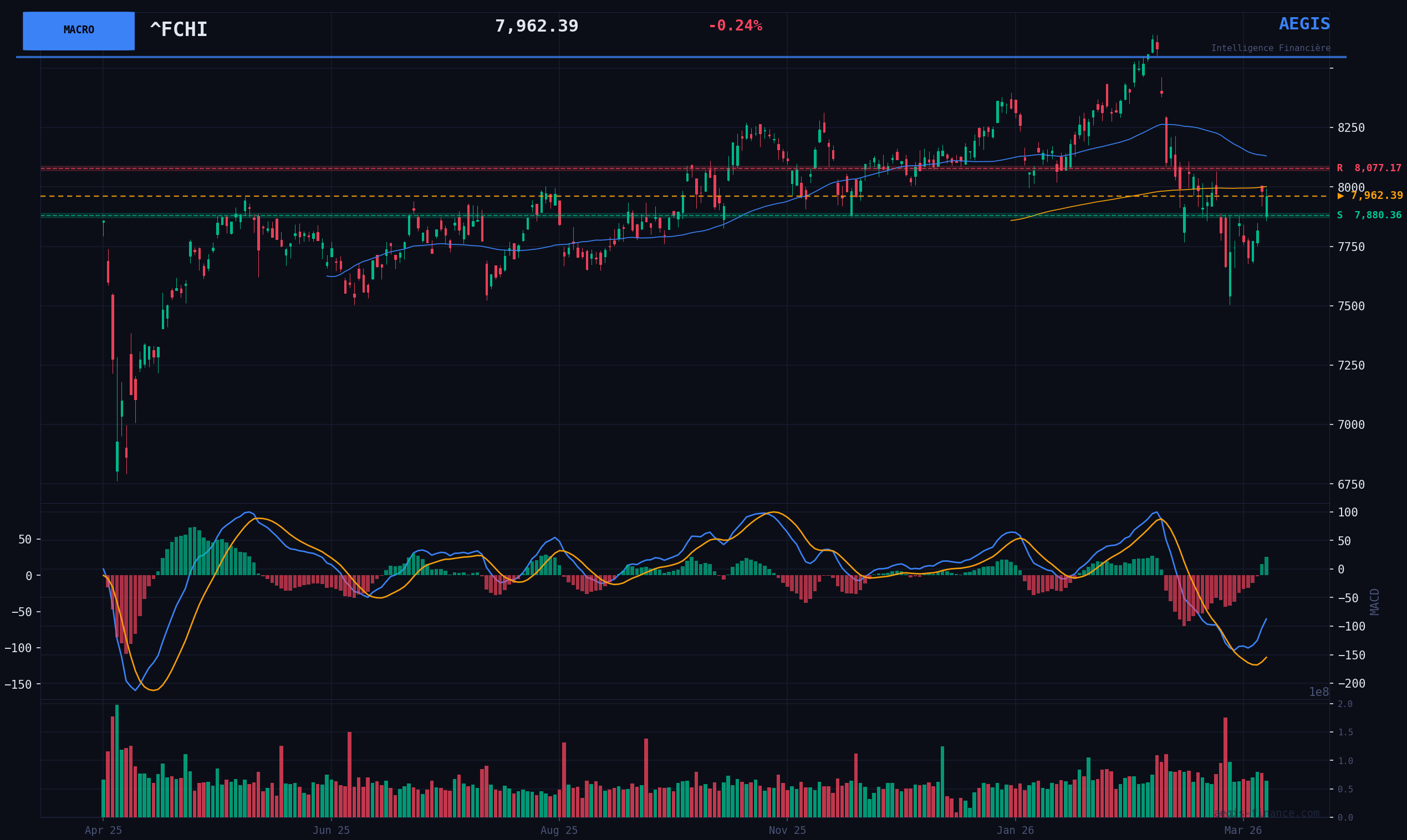Click the R 8,077.17 resistance label
Screen dimensions: 1407x840
[1369, 168]
